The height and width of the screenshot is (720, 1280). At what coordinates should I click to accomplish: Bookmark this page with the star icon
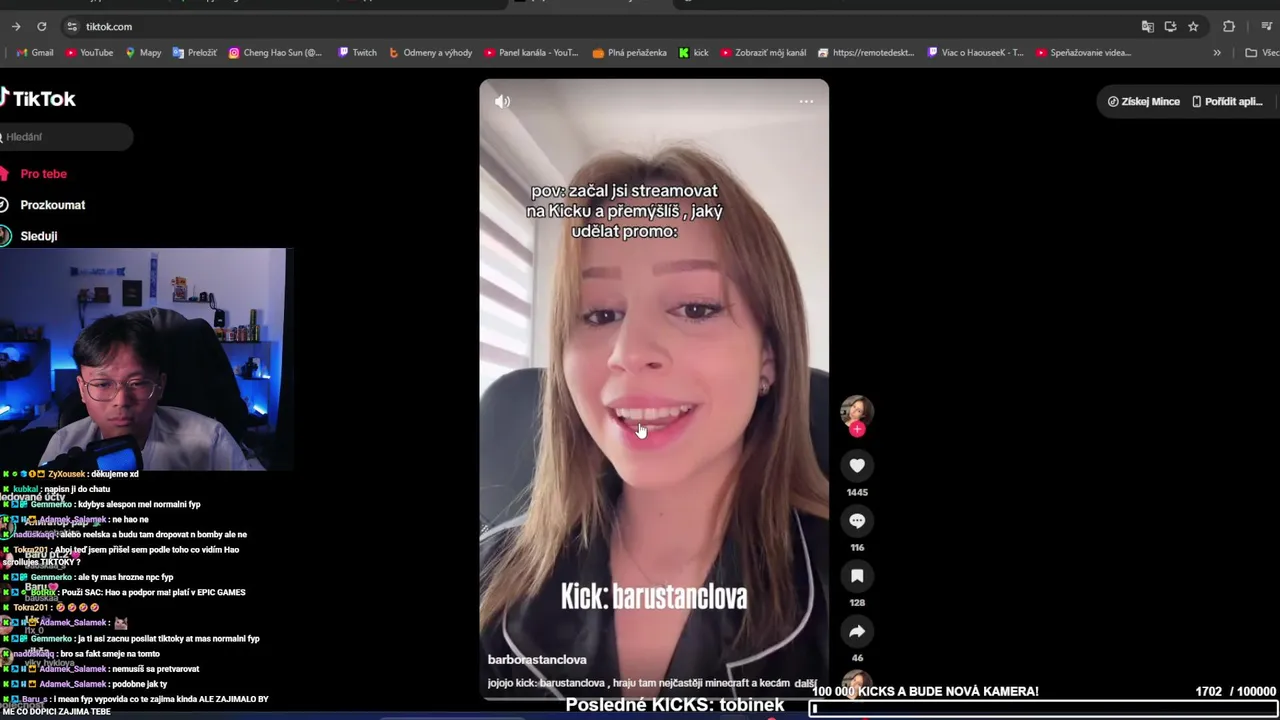pyautogui.click(x=1193, y=27)
